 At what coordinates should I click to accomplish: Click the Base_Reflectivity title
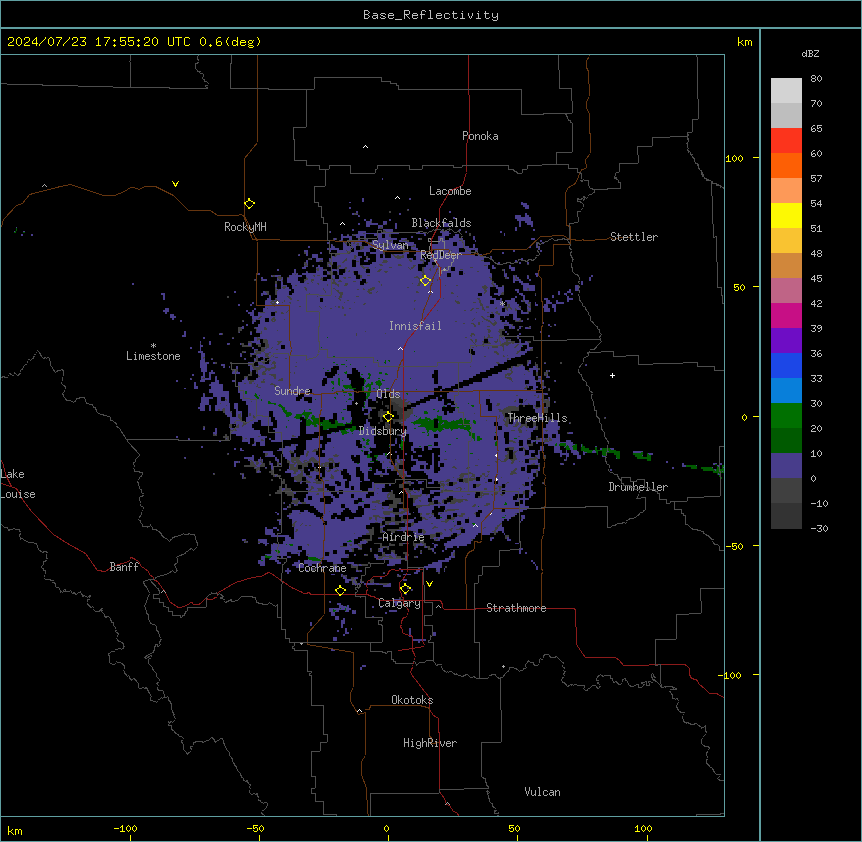(x=431, y=15)
